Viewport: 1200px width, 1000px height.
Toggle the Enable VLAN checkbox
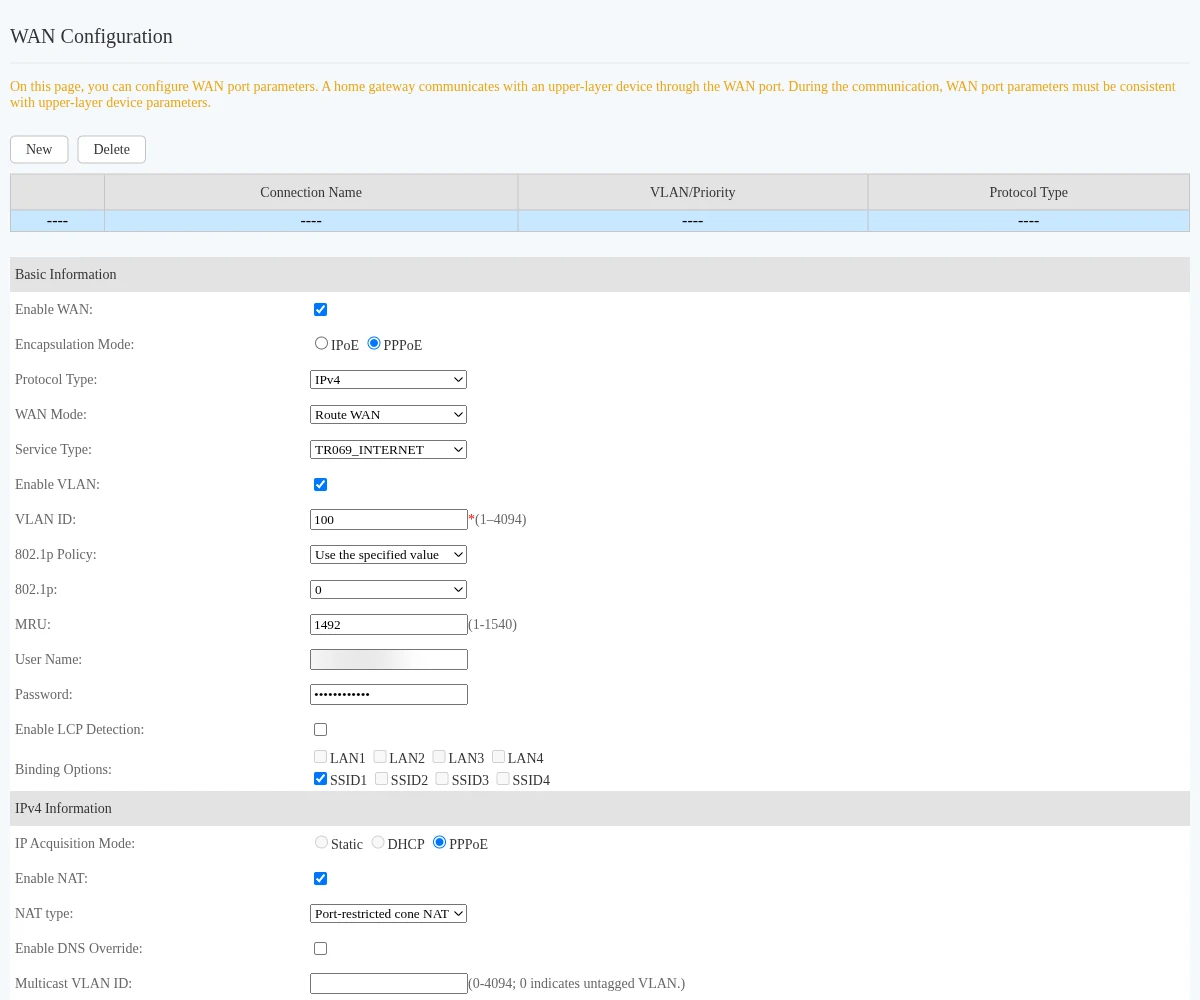pos(320,484)
